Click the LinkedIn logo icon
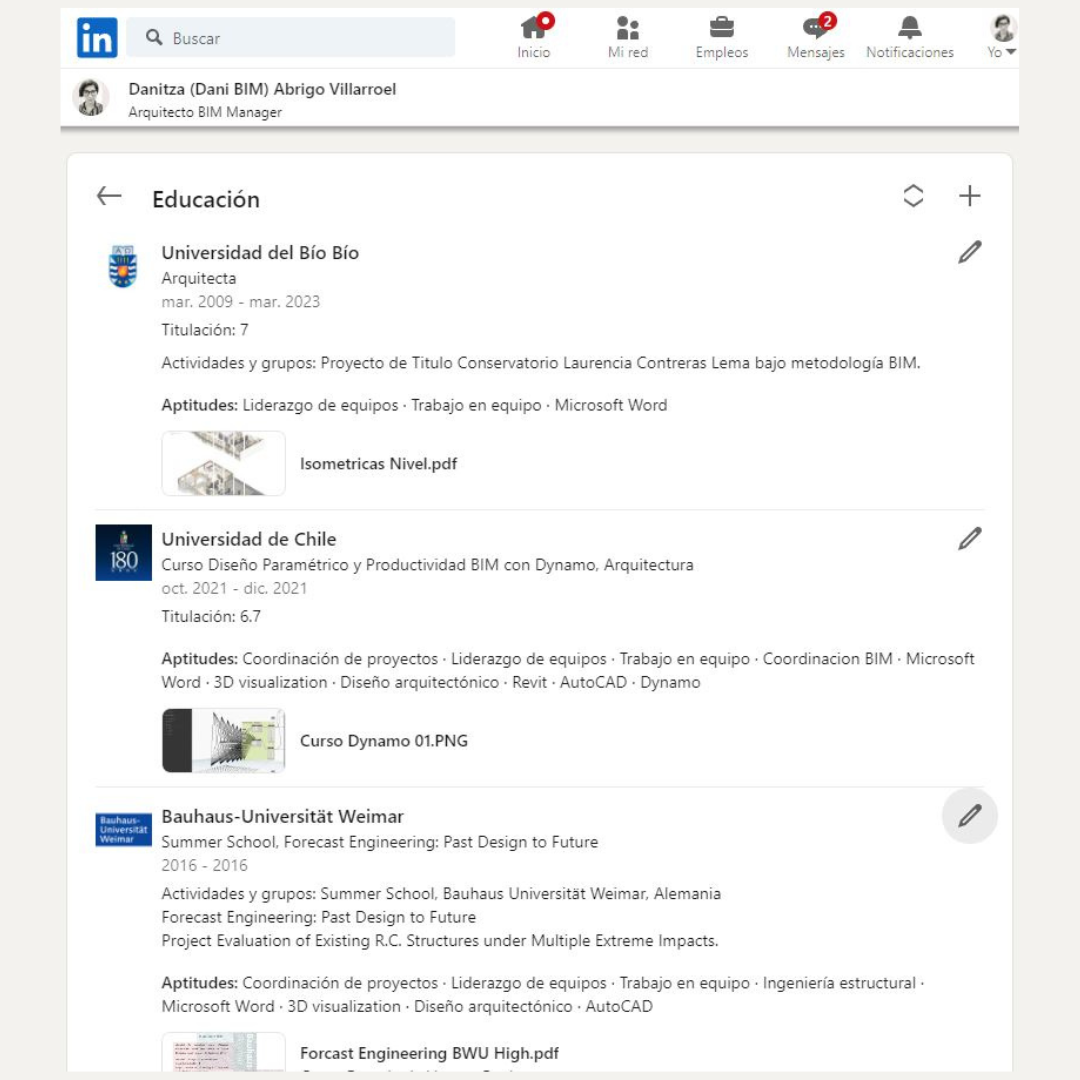 pyautogui.click(x=97, y=38)
